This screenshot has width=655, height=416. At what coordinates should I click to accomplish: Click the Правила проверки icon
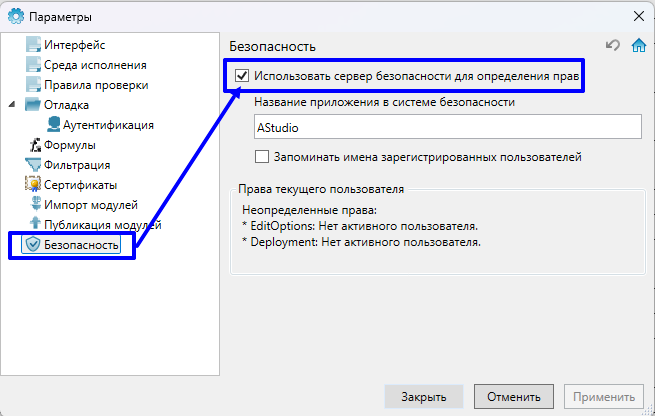point(33,85)
